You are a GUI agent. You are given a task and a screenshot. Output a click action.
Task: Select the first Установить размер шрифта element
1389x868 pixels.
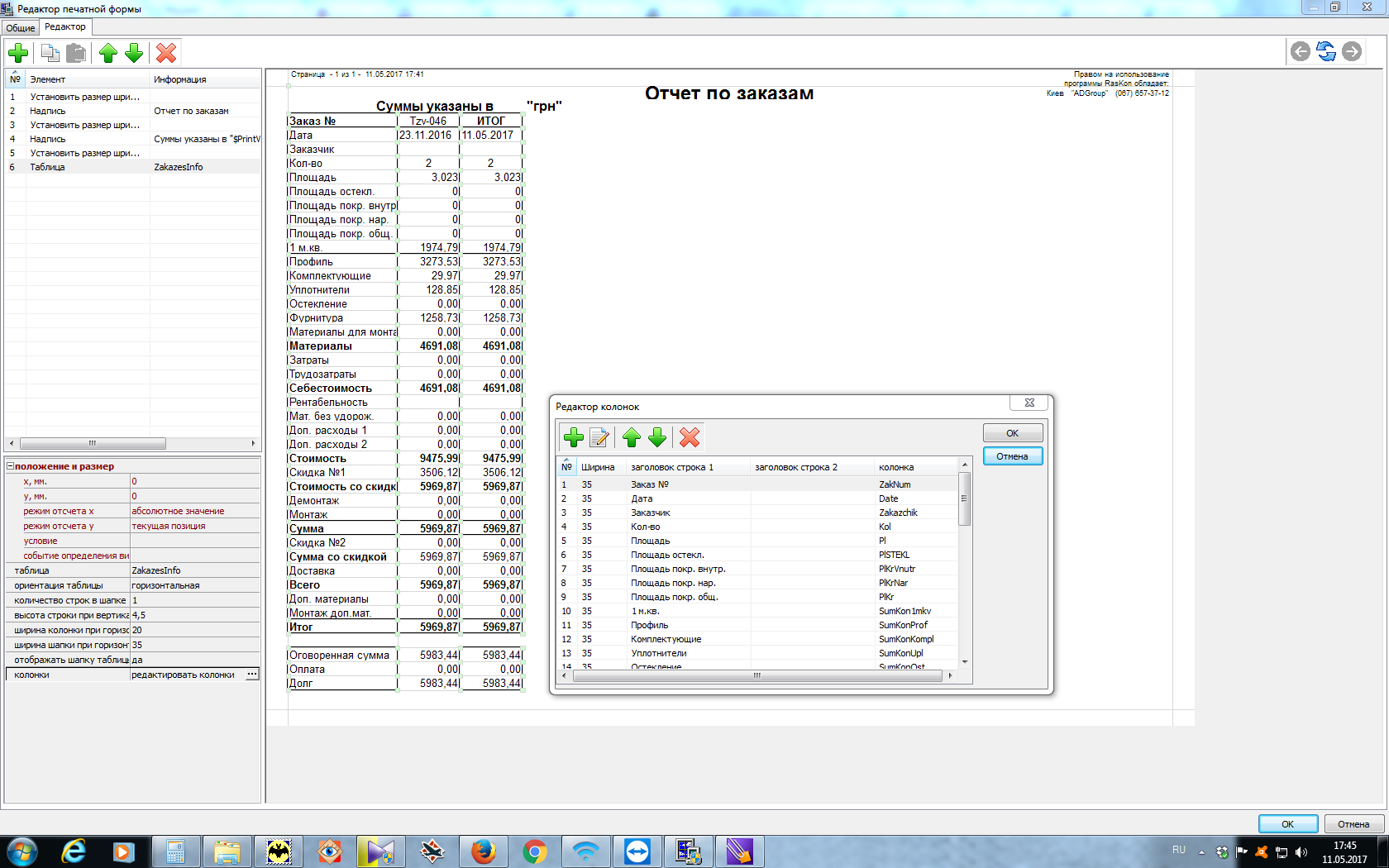click(x=132, y=97)
